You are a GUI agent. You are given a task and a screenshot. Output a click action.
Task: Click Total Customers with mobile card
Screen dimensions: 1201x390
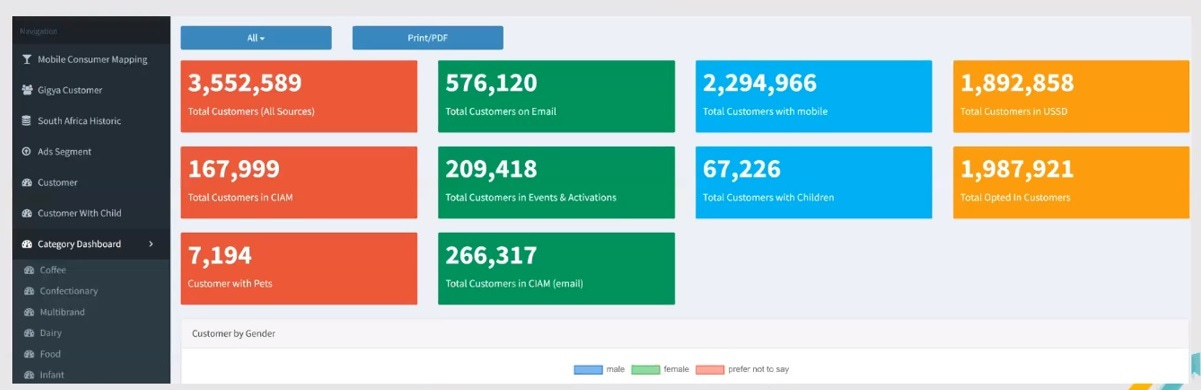point(814,97)
